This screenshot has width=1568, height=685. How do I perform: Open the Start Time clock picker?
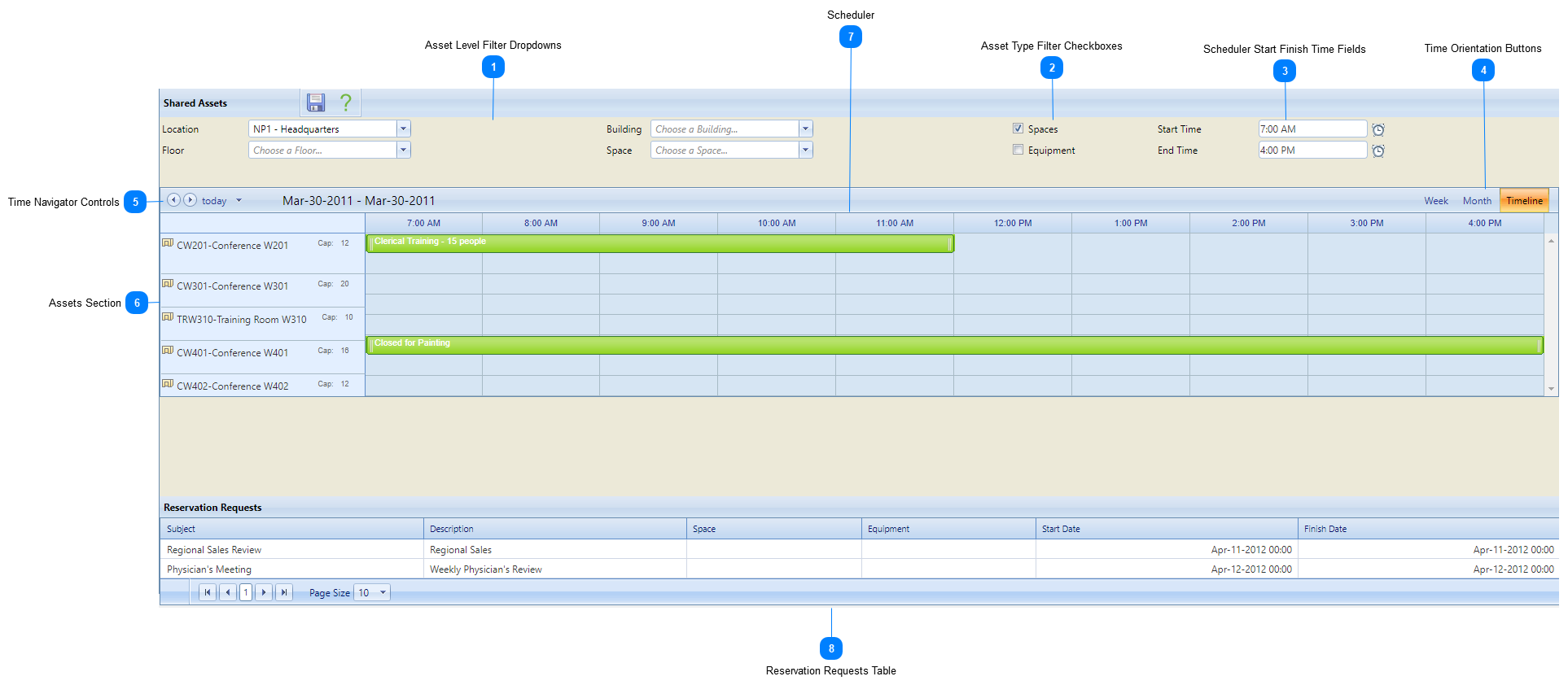point(1378,129)
